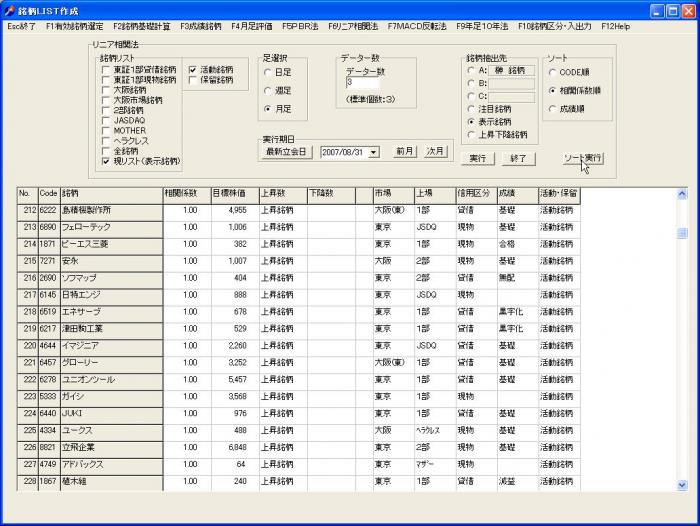Enable the MOTHER checkbox
700x526 pixels.
point(106,130)
